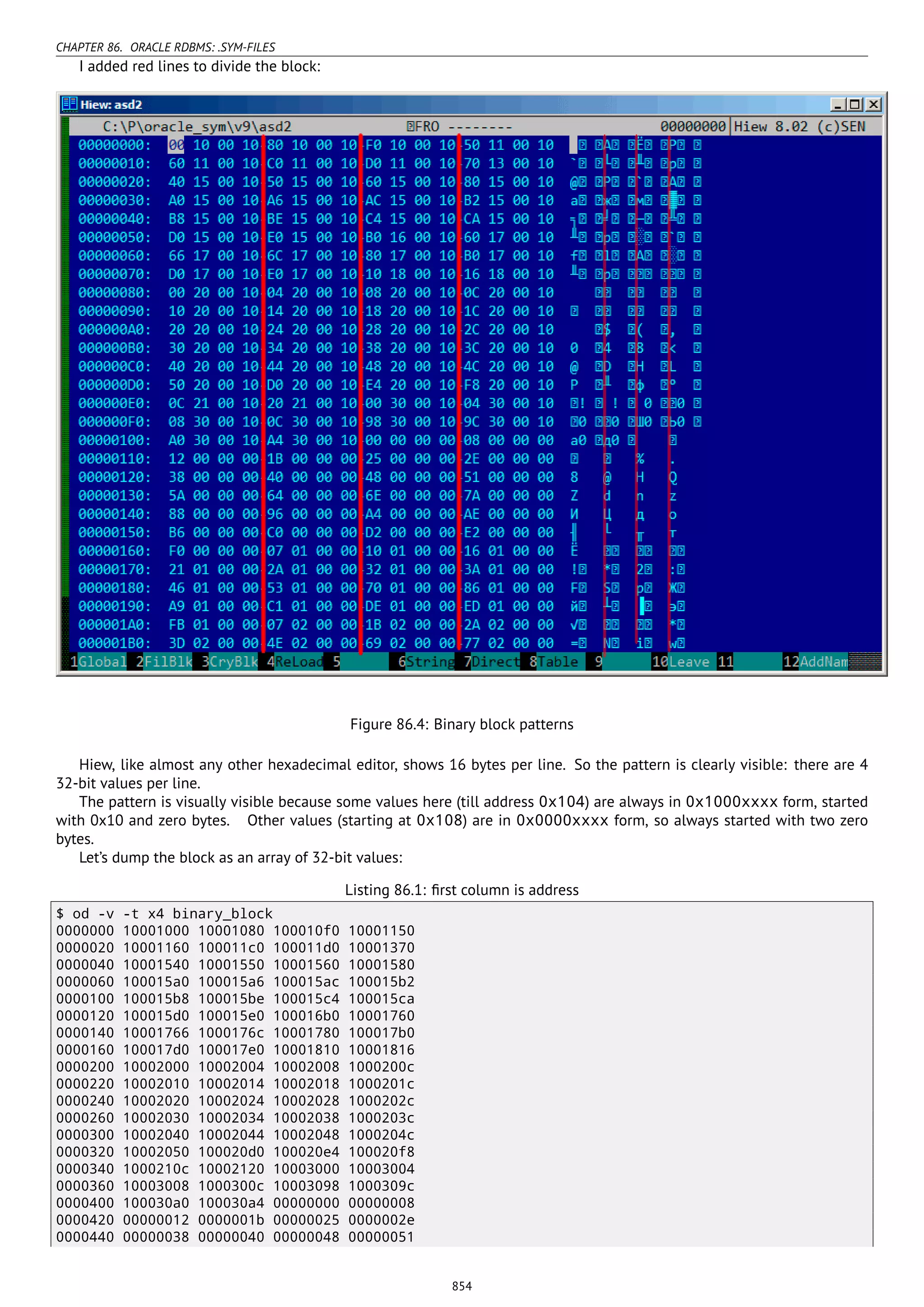Click Listing 86.1 caption text
924x1307 pixels.
coord(462,890)
